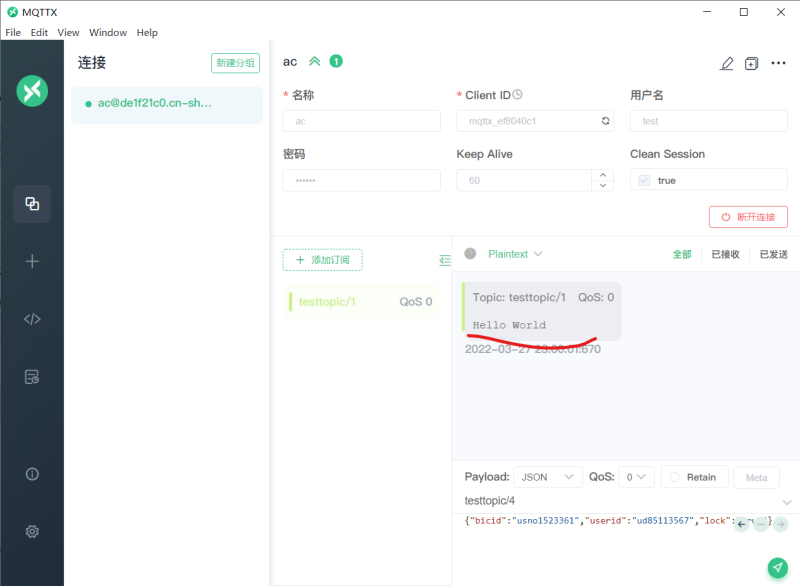Image resolution: width=800 pixels, height=586 pixels.
Task: Open the View menu
Action: coord(68,33)
